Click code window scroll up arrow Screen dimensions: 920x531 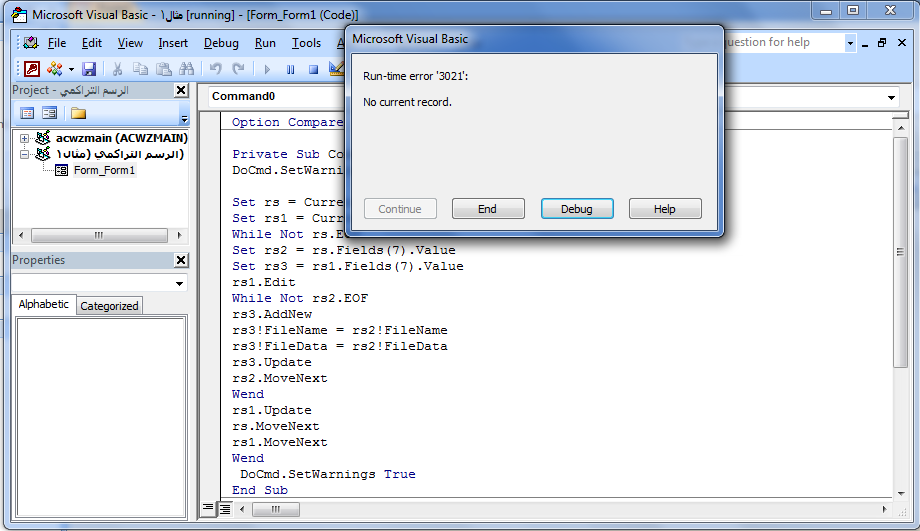click(900, 127)
